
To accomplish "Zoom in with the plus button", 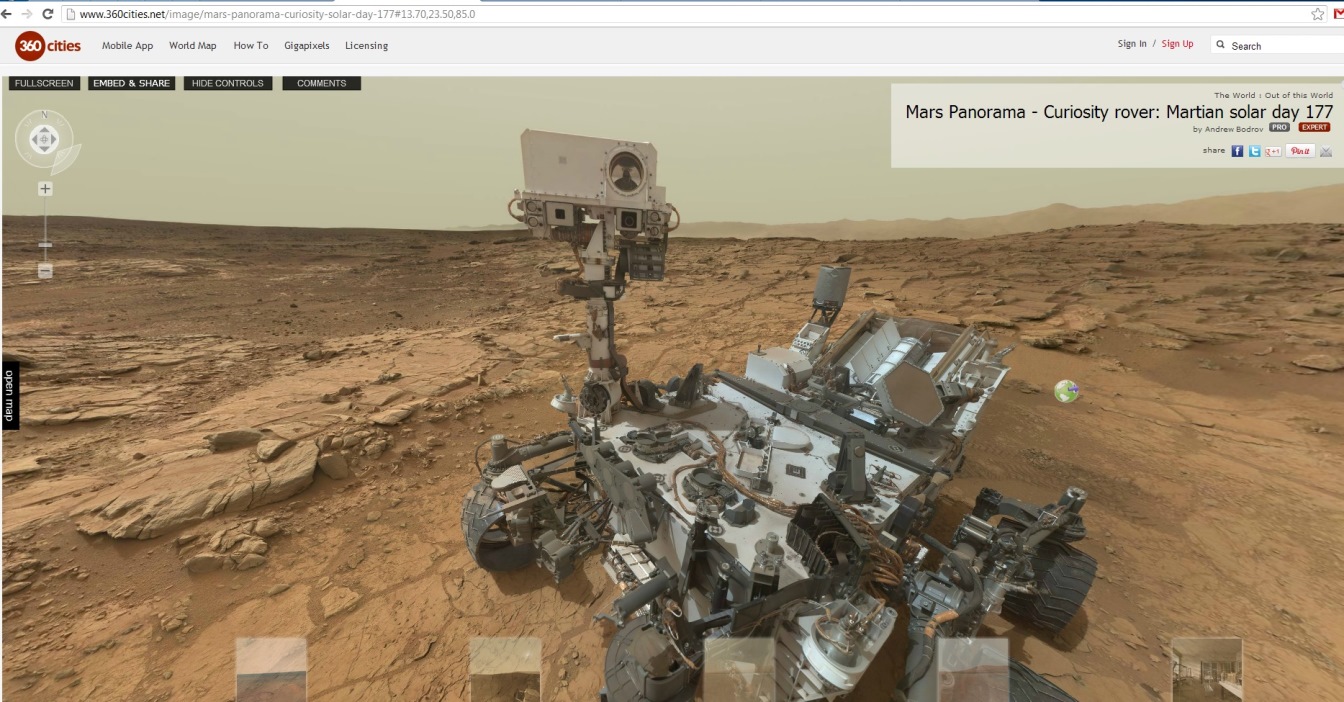I will pos(45,189).
